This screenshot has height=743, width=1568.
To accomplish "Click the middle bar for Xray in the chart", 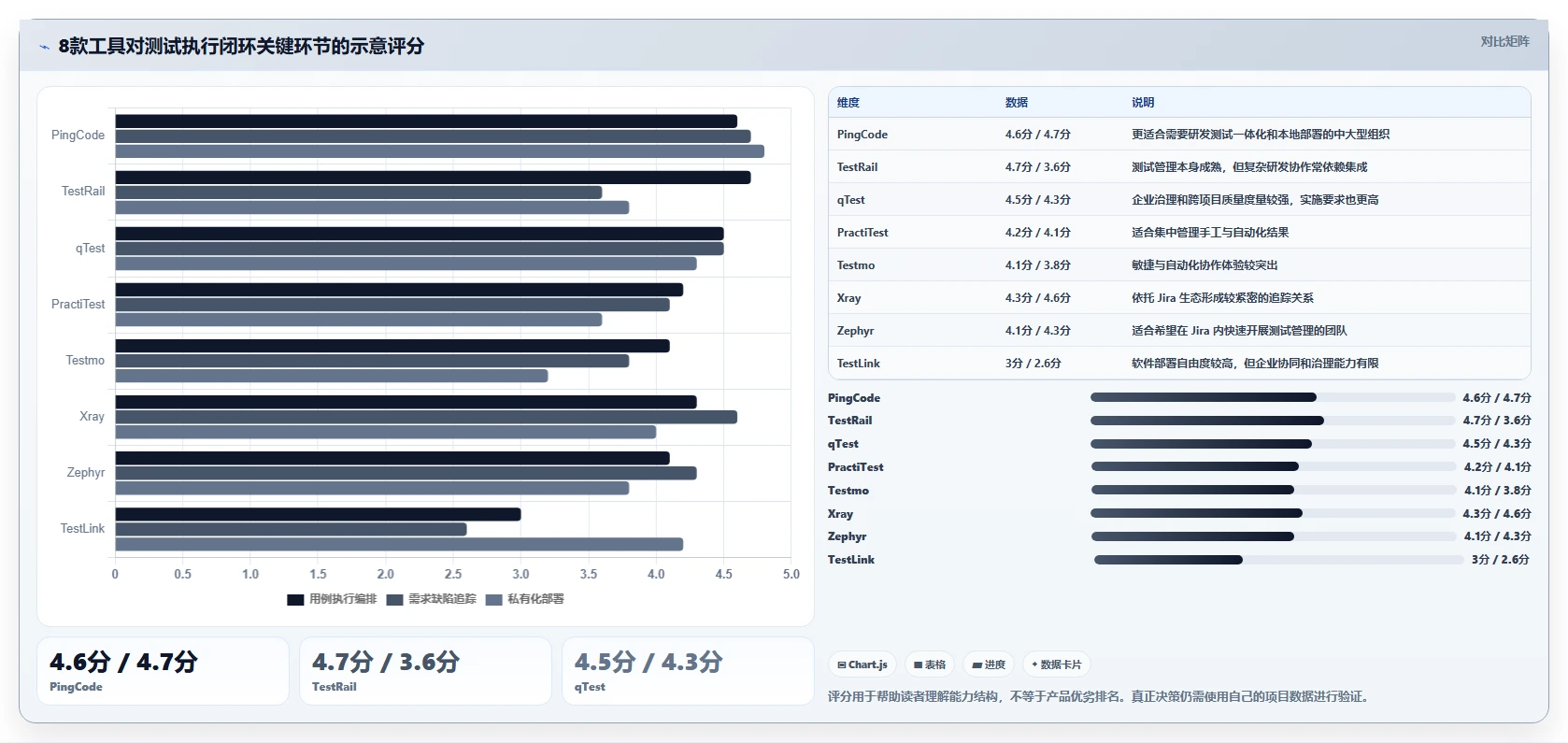I will tap(426, 417).
